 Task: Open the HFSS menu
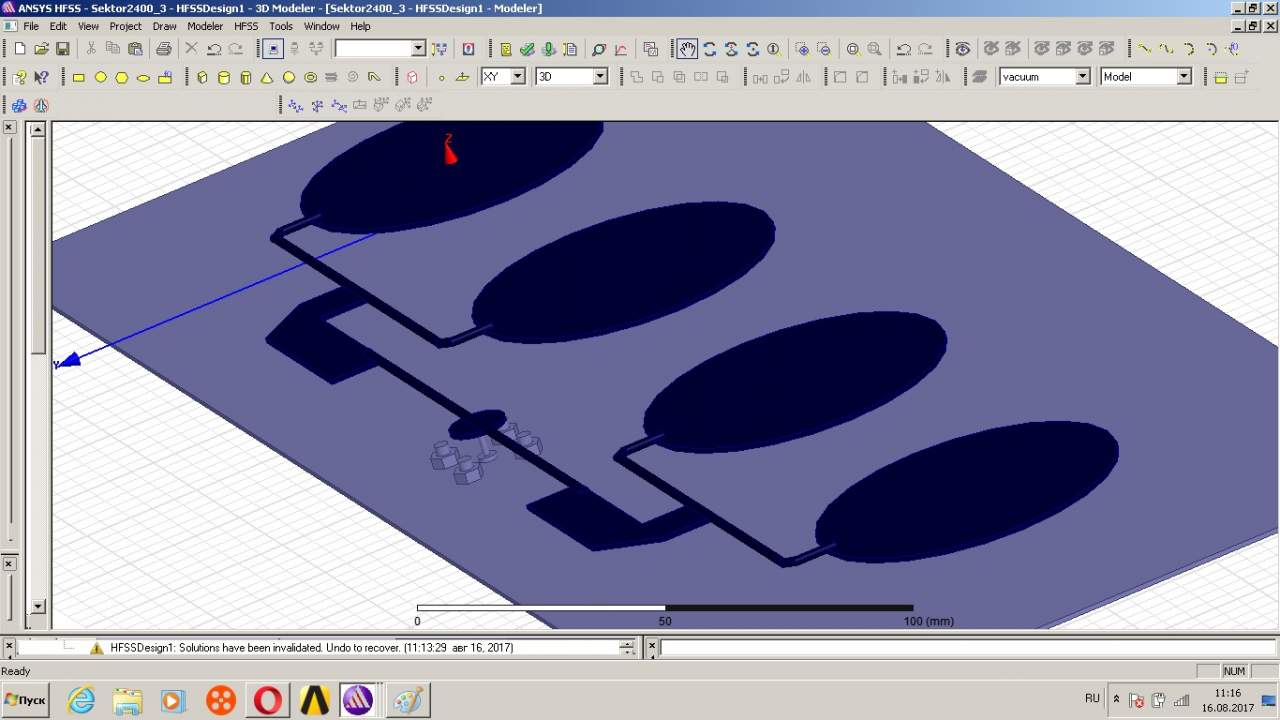(x=246, y=26)
